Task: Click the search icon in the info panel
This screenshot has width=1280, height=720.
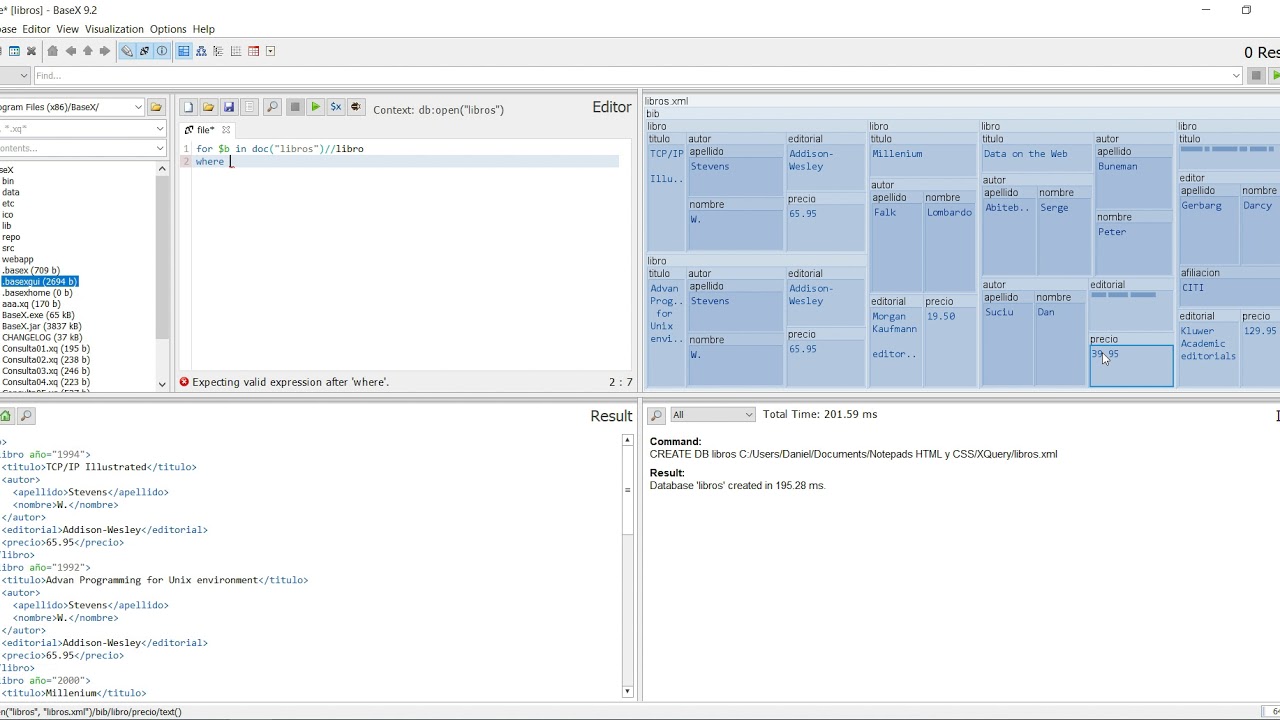Action: (656, 415)
